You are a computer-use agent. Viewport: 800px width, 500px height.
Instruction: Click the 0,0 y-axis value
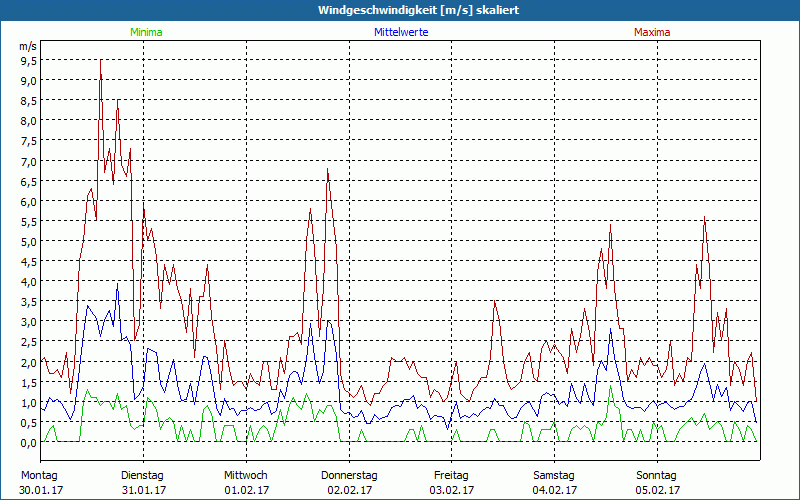29,443
